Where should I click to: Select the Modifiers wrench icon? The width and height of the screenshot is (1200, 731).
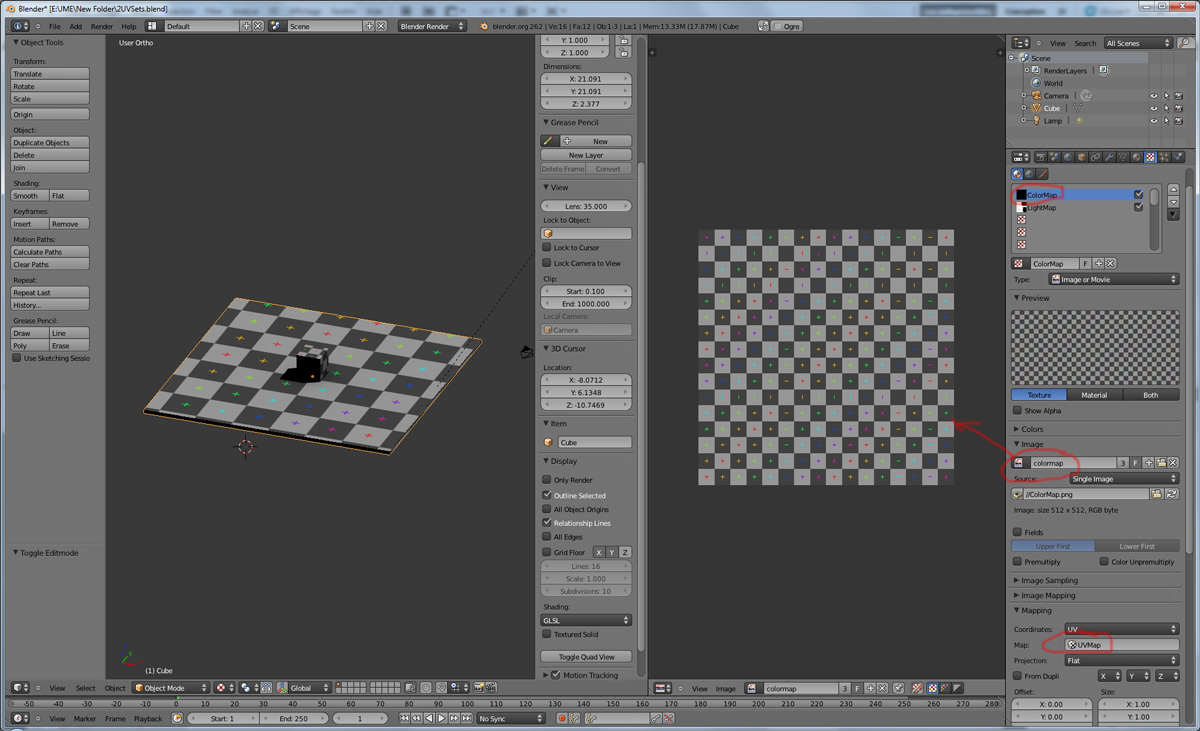[x=1109, y=157]
